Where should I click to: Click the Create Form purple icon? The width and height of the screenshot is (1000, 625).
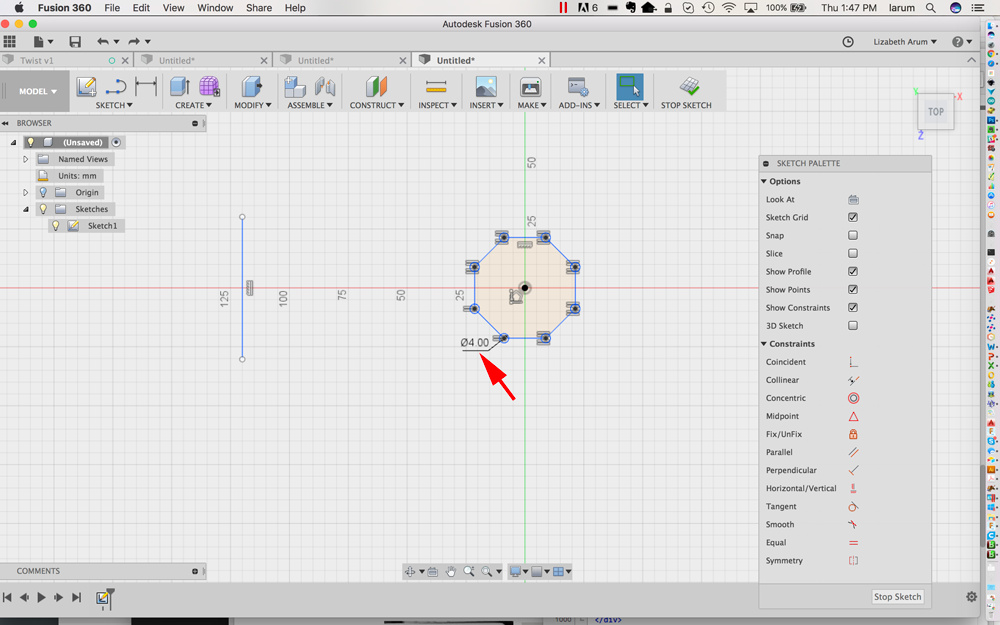tap(209, 86)
